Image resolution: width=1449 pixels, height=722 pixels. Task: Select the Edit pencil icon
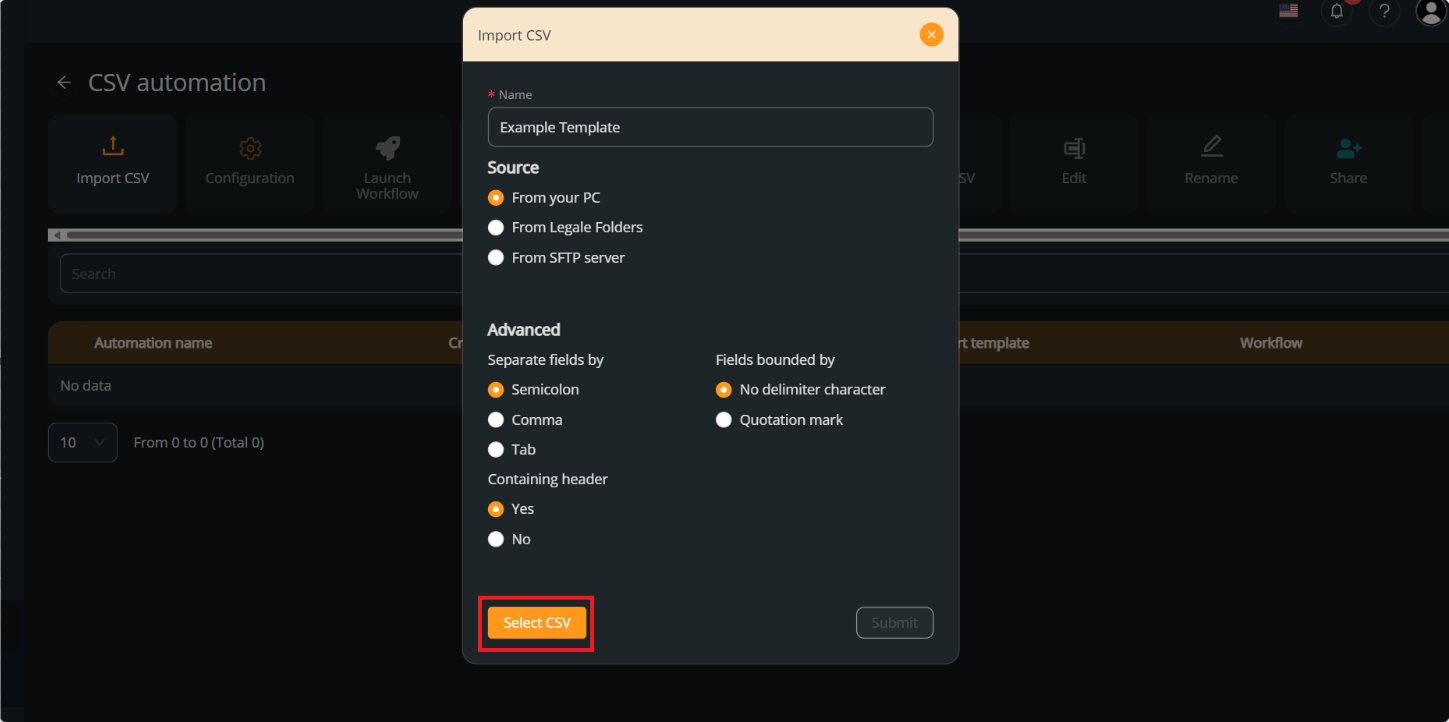[x=1073, y=147]
